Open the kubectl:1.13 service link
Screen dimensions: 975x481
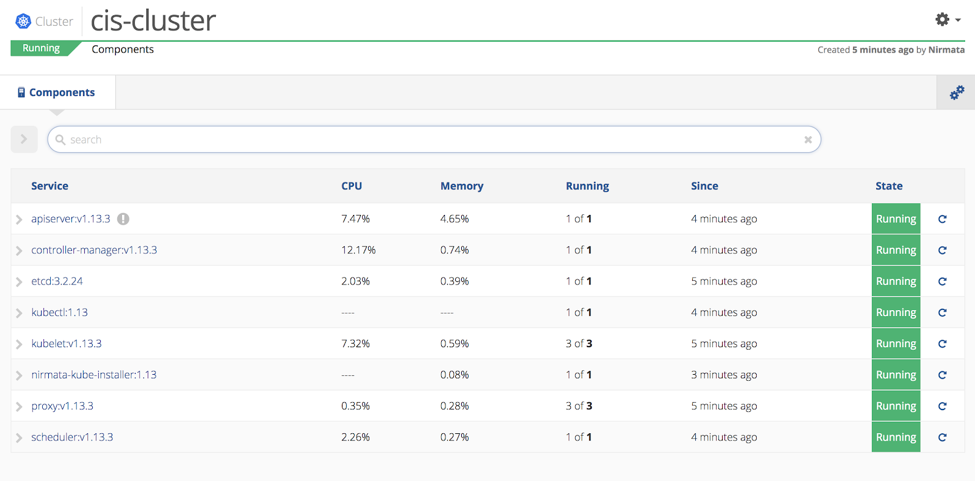[x=59, y=312]
